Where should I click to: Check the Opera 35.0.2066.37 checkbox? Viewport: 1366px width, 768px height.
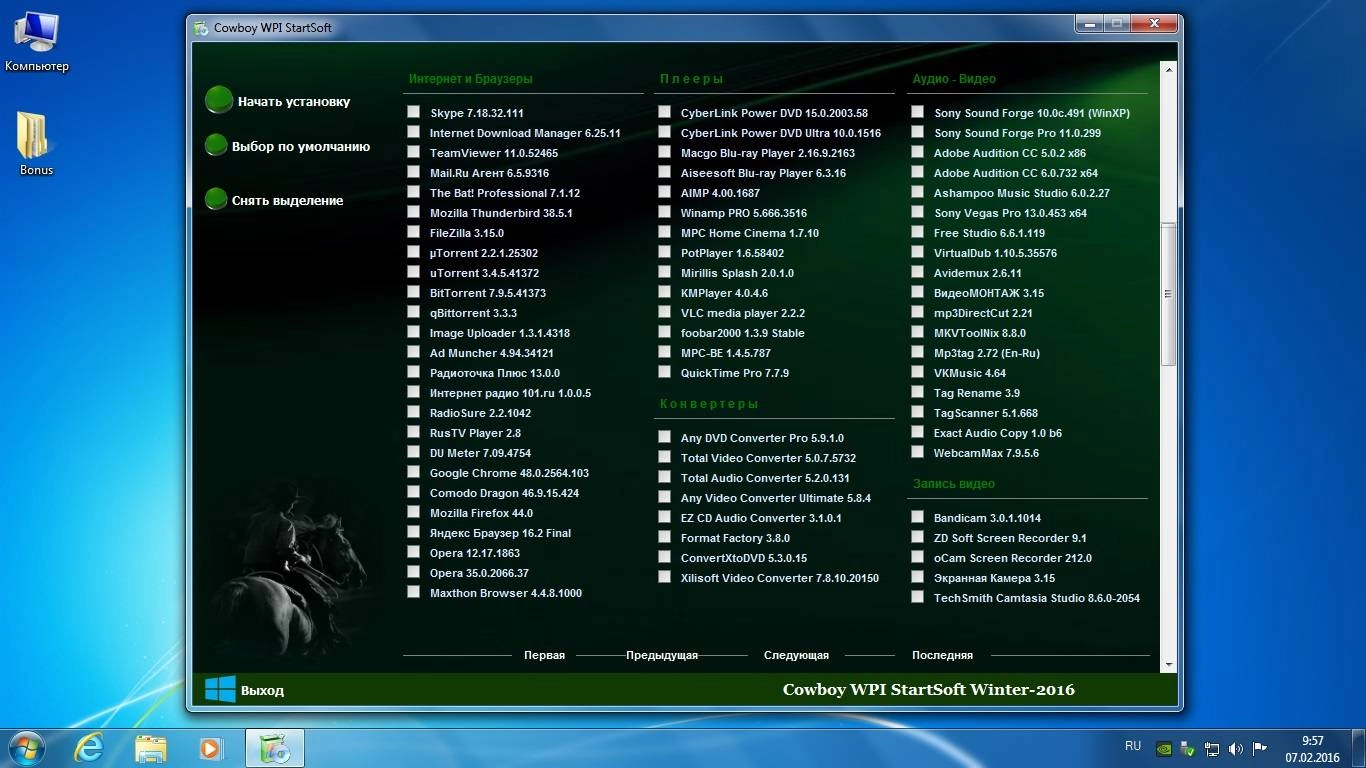(x=413, y=572)
